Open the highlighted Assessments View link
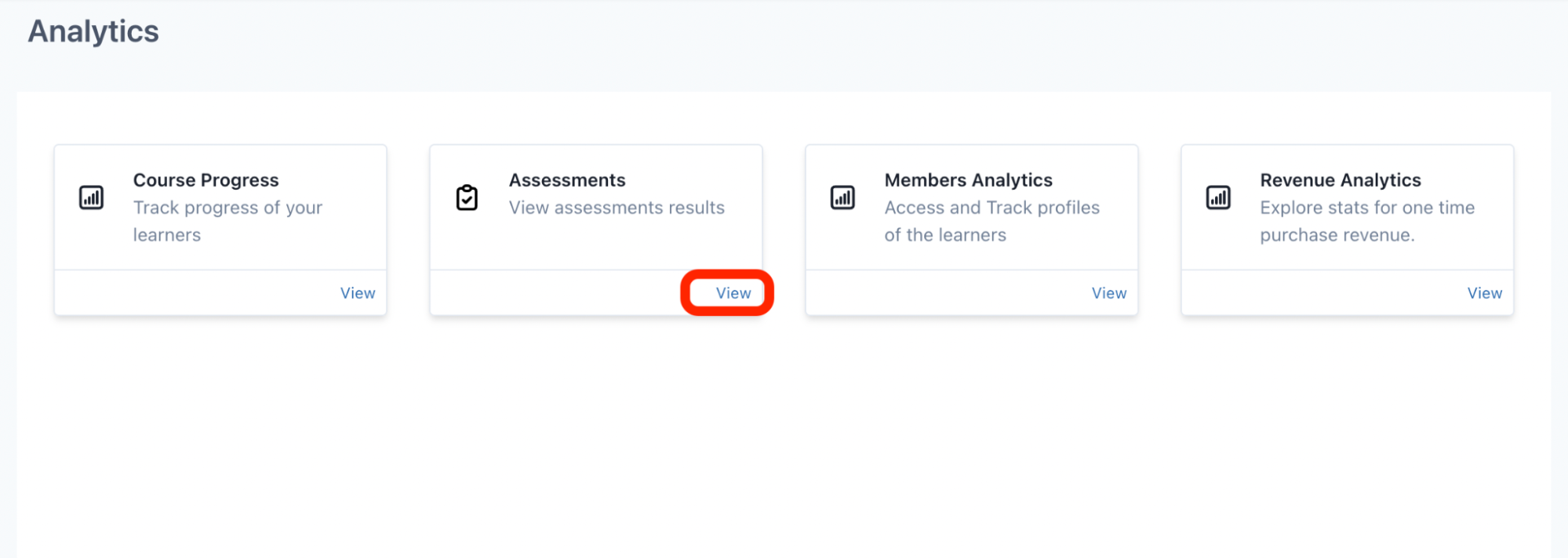Image resolution: width=1568 pixels, height=558 pixels. (x=733, y=293)
